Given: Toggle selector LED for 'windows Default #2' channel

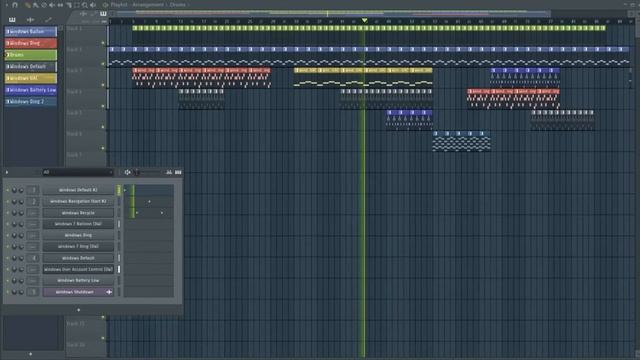Looking at the screenshot, I should pyautogui.click(x=119, y=190).
